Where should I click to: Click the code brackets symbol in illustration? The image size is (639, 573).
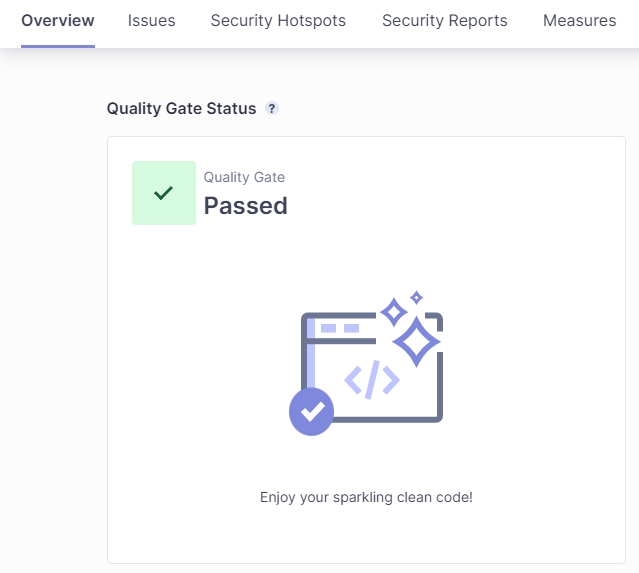pos(372,380)
